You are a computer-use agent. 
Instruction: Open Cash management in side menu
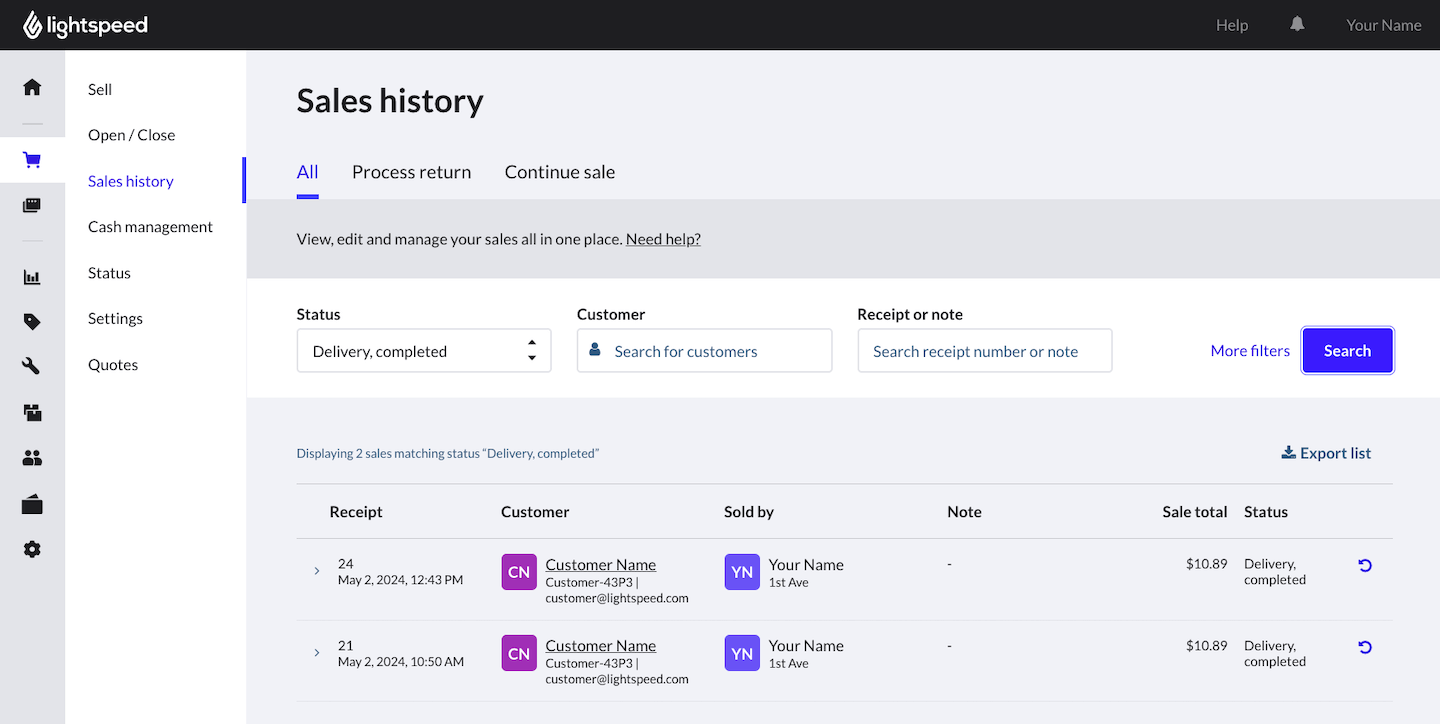(150, 227)
